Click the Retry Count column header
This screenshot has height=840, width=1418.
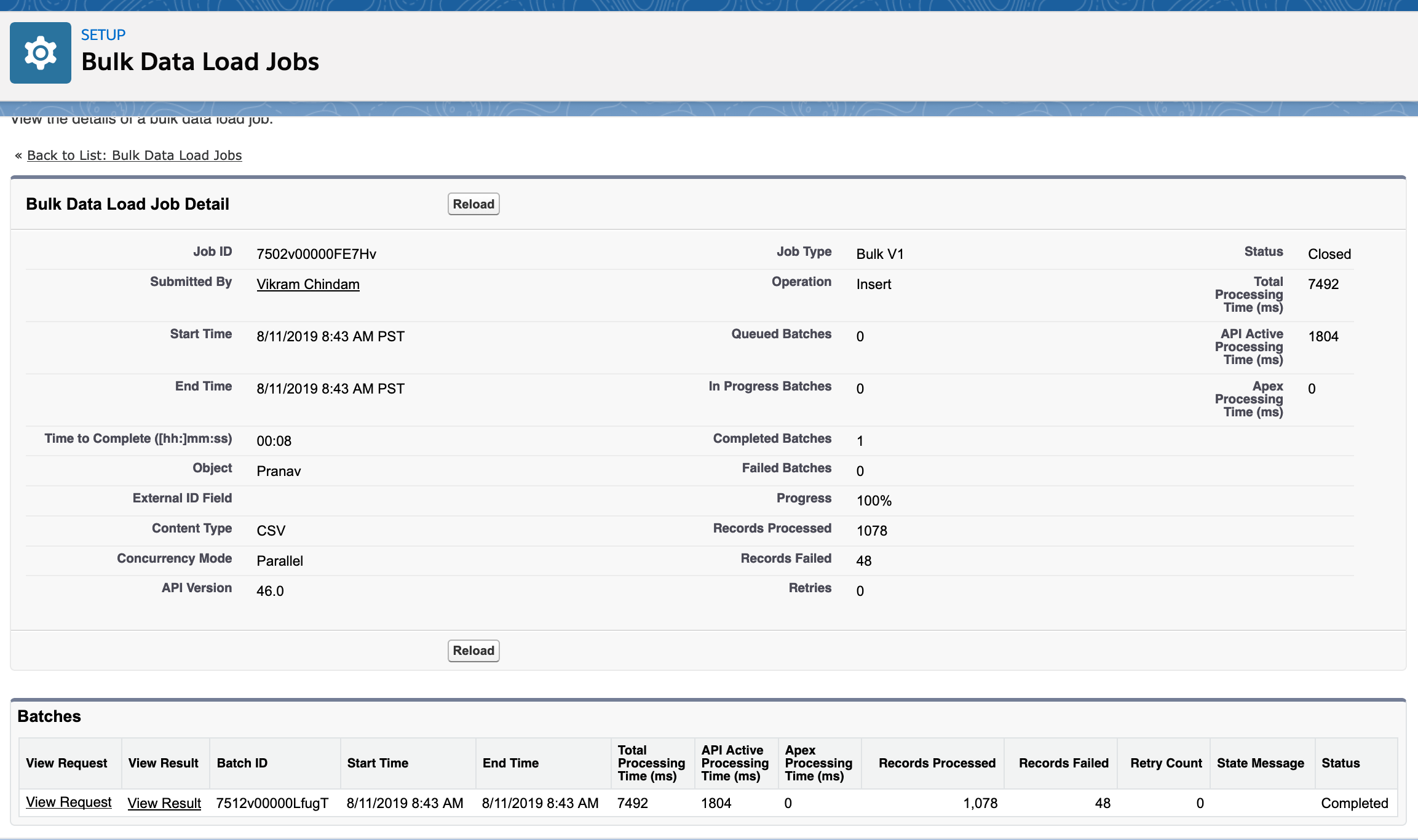coord(1165,763)
